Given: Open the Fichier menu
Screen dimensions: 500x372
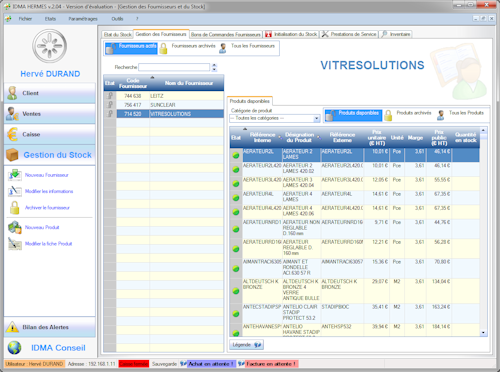Looking at the screenshot, I should (x=25, y=19).
